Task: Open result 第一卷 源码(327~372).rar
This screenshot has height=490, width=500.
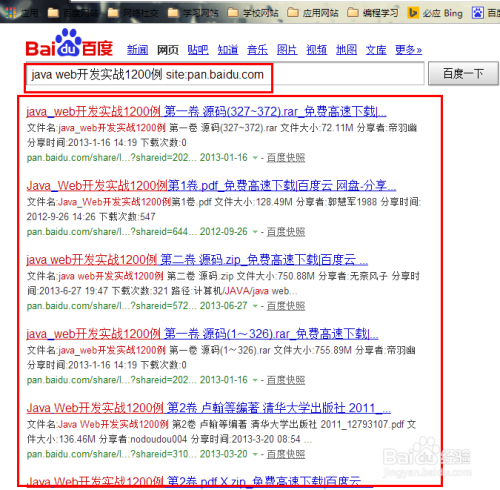Action: pyautogui.click(x=206, y=111)
